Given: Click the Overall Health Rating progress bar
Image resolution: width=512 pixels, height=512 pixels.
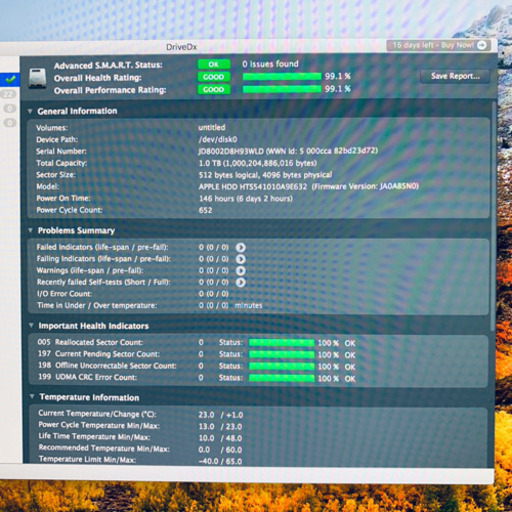Looking at the screenshot, I should pyautogui.click(x=282, y=77).
